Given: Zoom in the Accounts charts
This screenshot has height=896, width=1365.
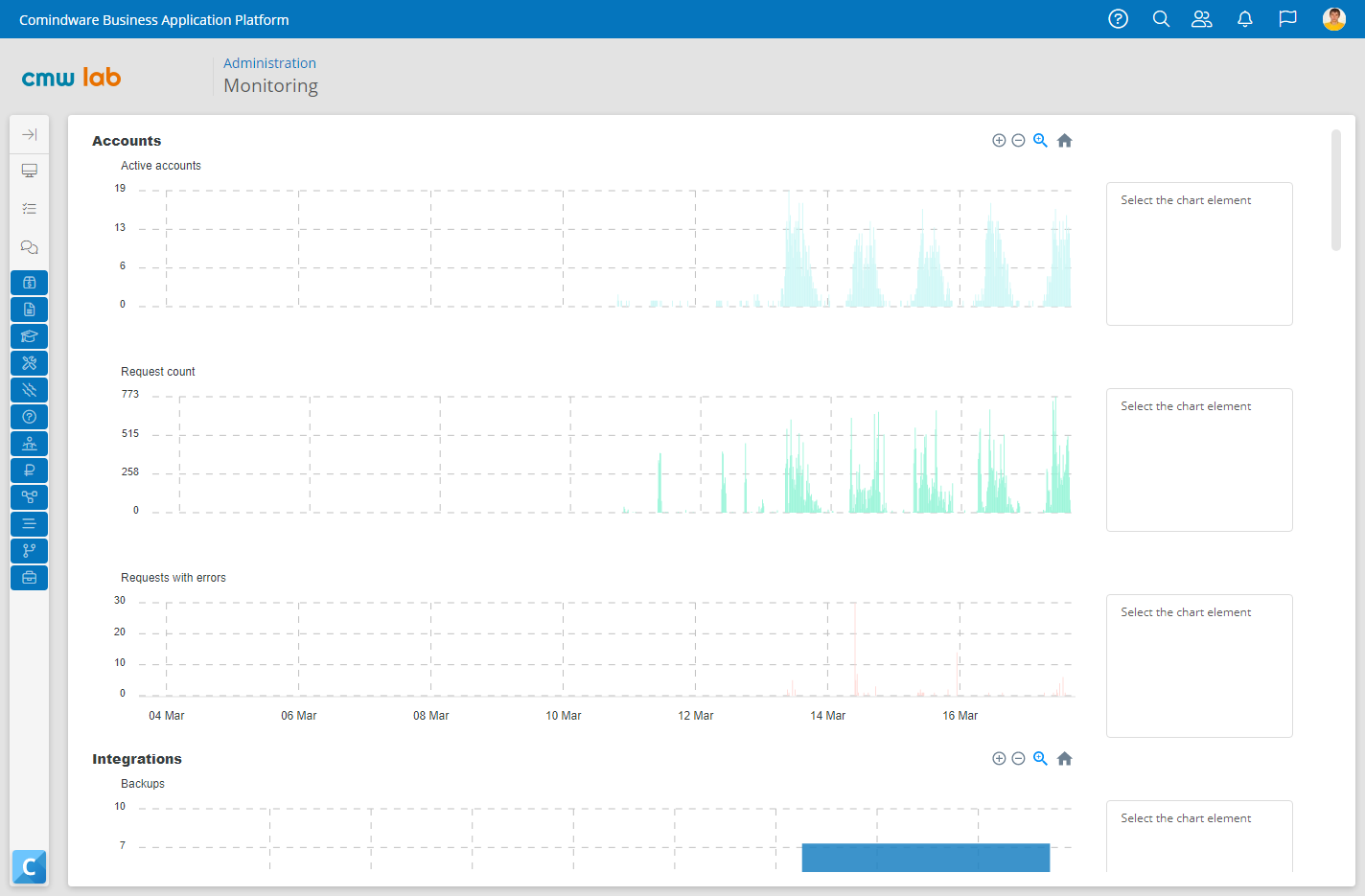Looking at the screenshot, I should click(x=999, y=141).
